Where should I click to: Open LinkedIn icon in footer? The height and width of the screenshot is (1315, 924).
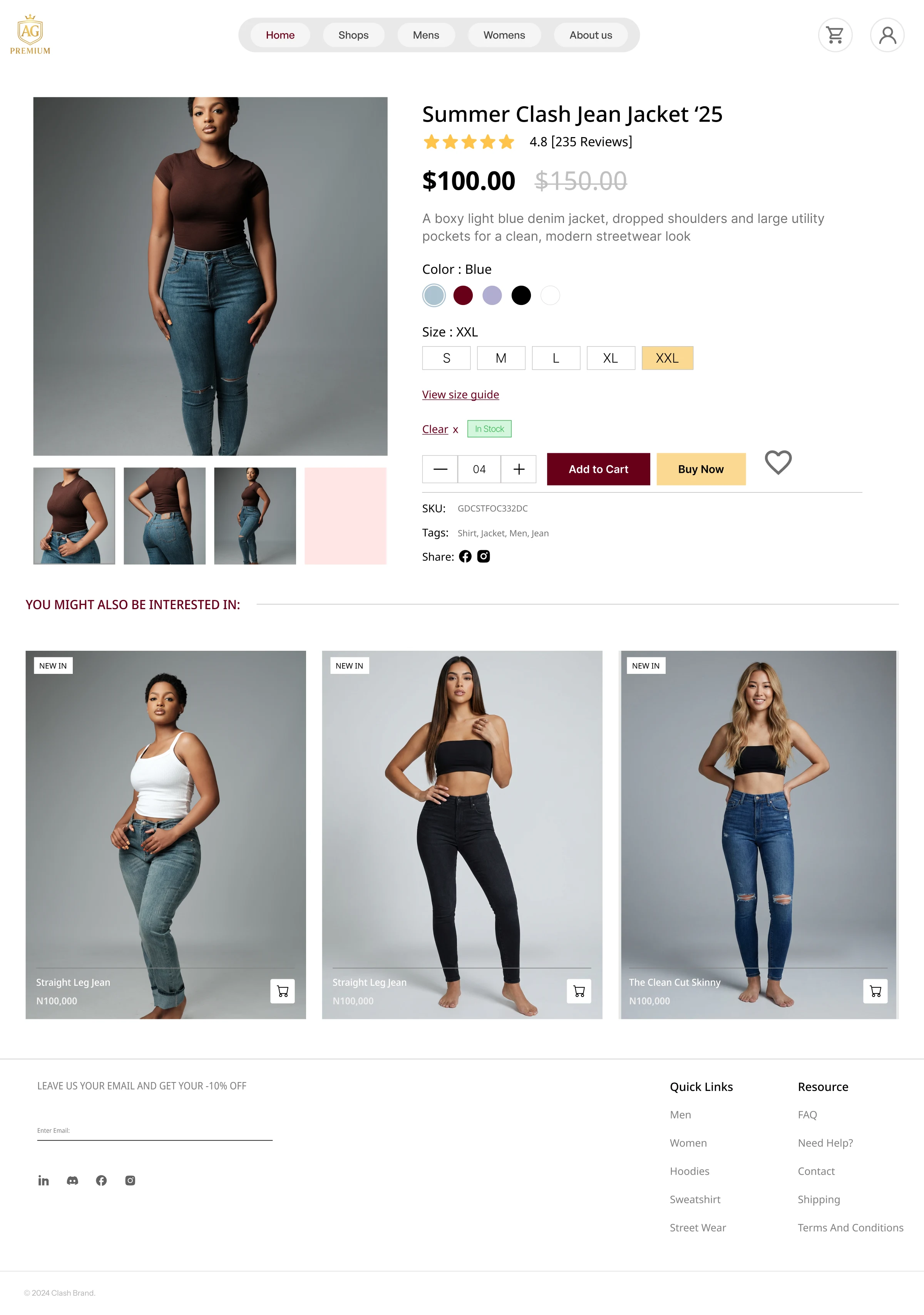click(x=44, y=1180)
